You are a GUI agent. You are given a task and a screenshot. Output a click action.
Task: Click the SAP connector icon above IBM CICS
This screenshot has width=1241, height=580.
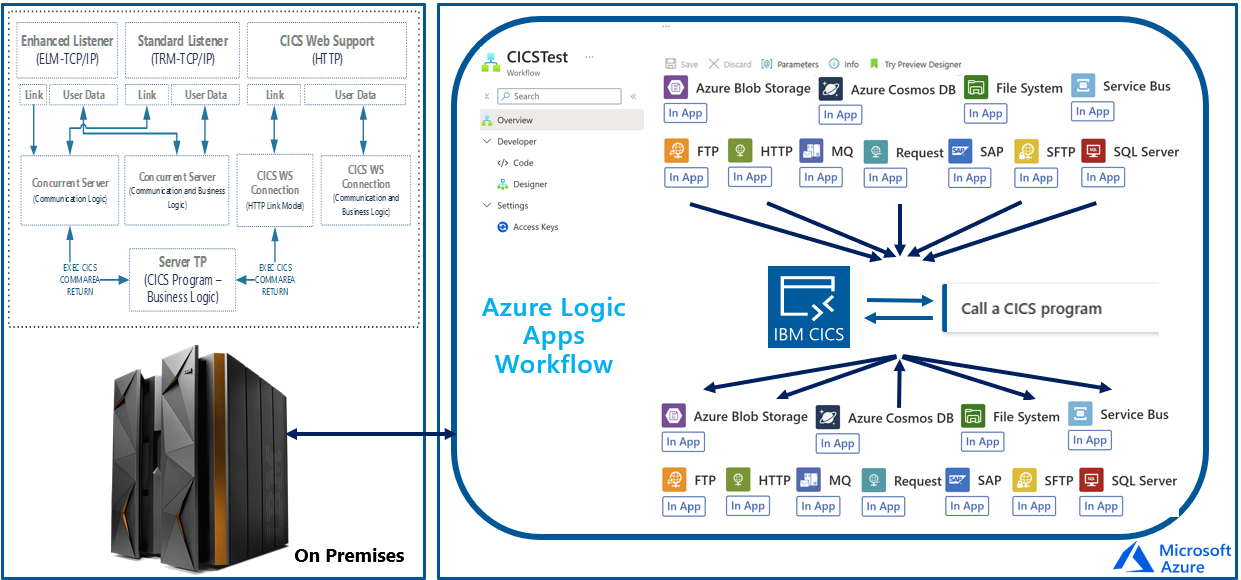click(960, 151)
